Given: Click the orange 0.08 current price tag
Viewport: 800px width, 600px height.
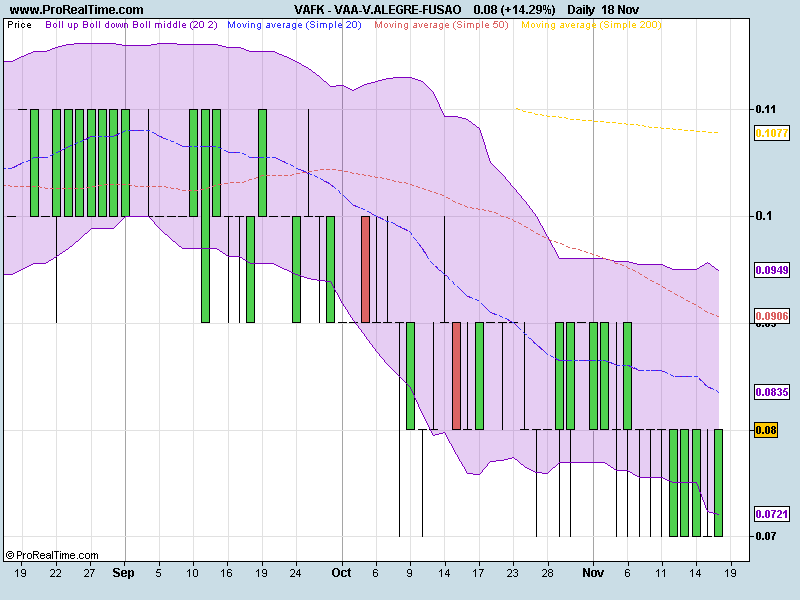Looking at the screenshot, I should click(x=766, y=430).
